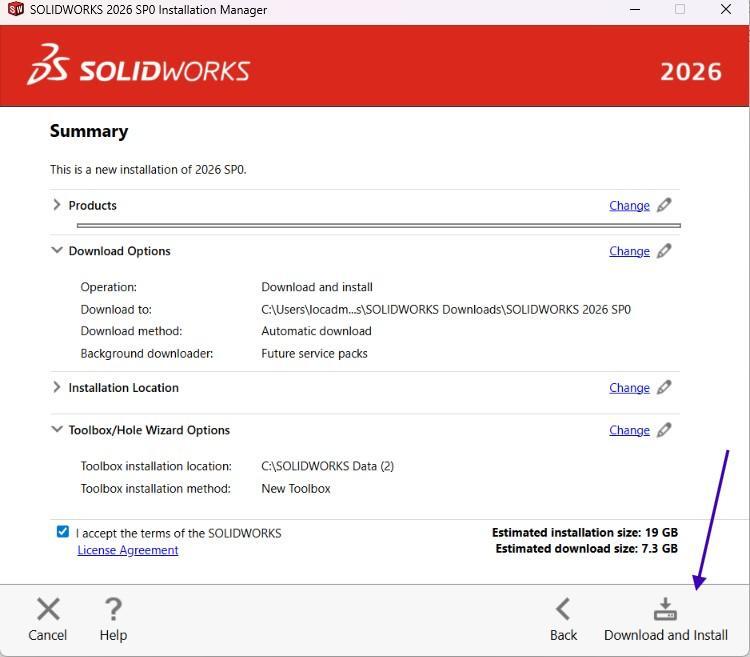The width and height of the screenshot is (750, 657).
Task: Collapse the Toolbox/Hole Wizard Options section
Action: click(57, 429)
